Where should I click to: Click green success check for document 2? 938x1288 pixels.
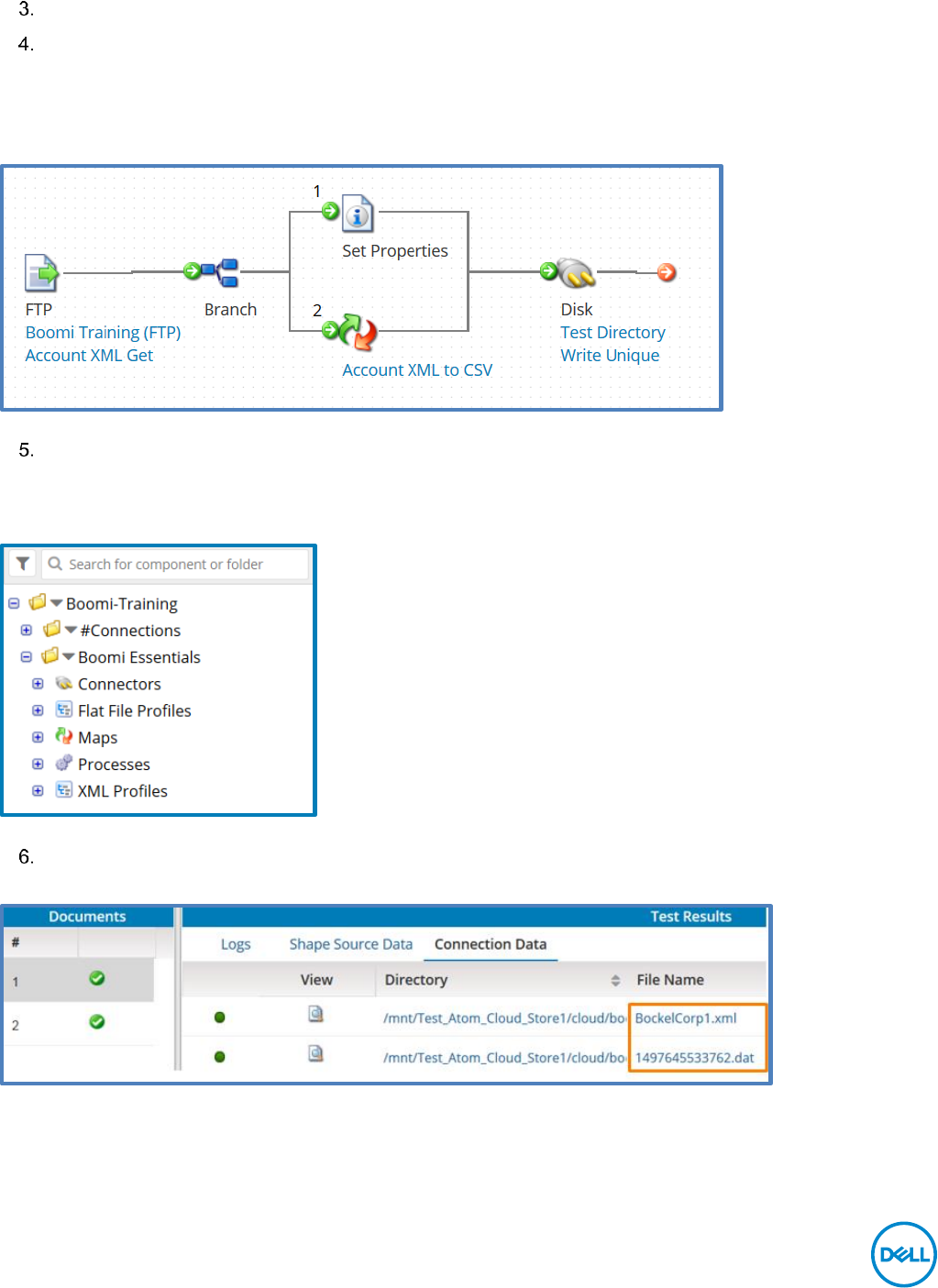pyautogui.click(x=96, y=1021)
